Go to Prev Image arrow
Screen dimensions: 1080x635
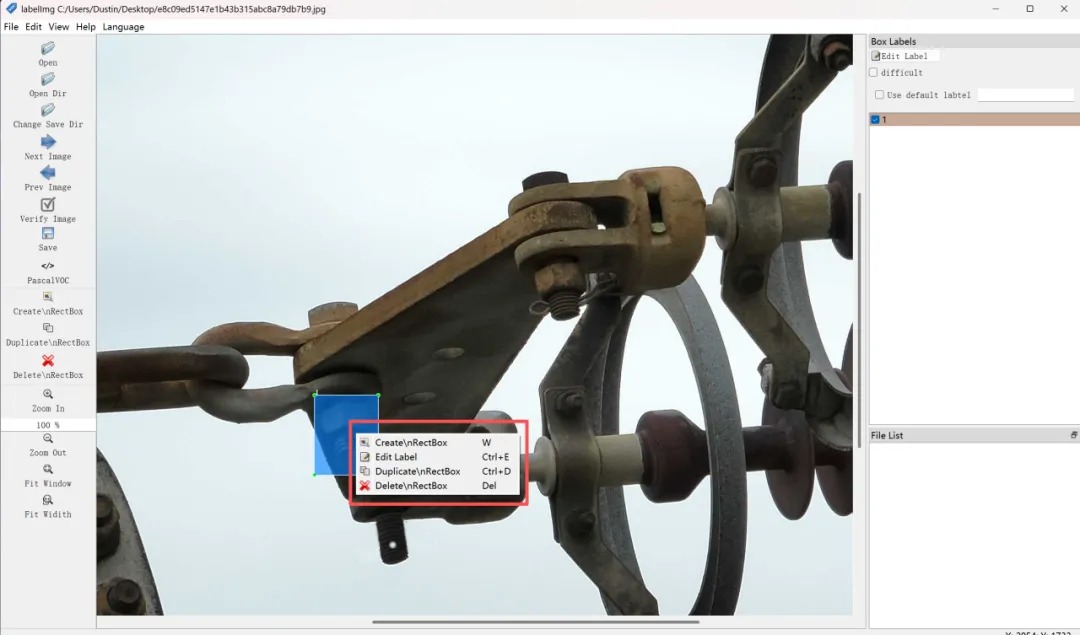pos(48,173)
